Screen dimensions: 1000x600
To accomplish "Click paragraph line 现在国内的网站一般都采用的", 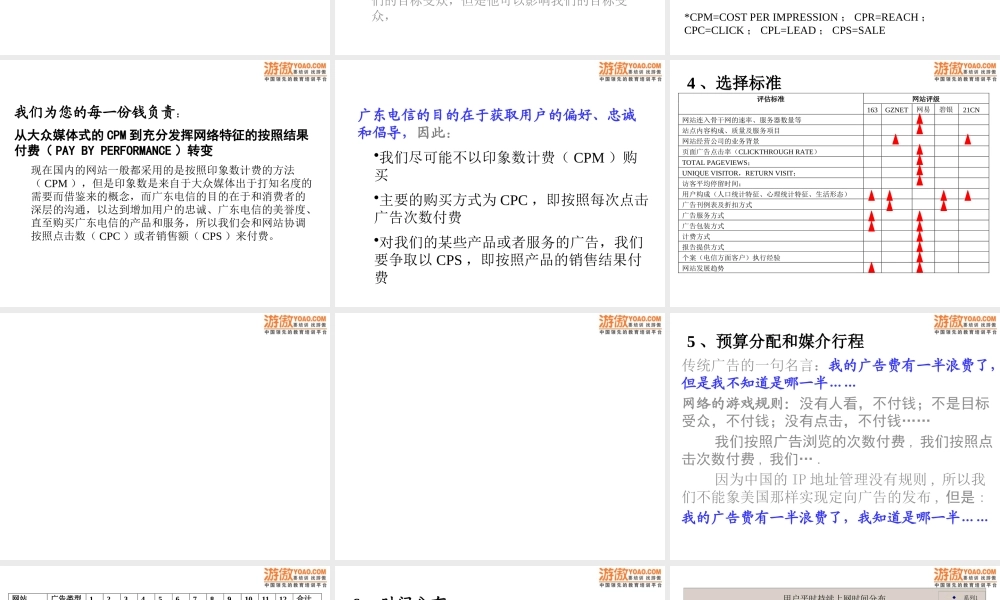I will pos(163,170).
